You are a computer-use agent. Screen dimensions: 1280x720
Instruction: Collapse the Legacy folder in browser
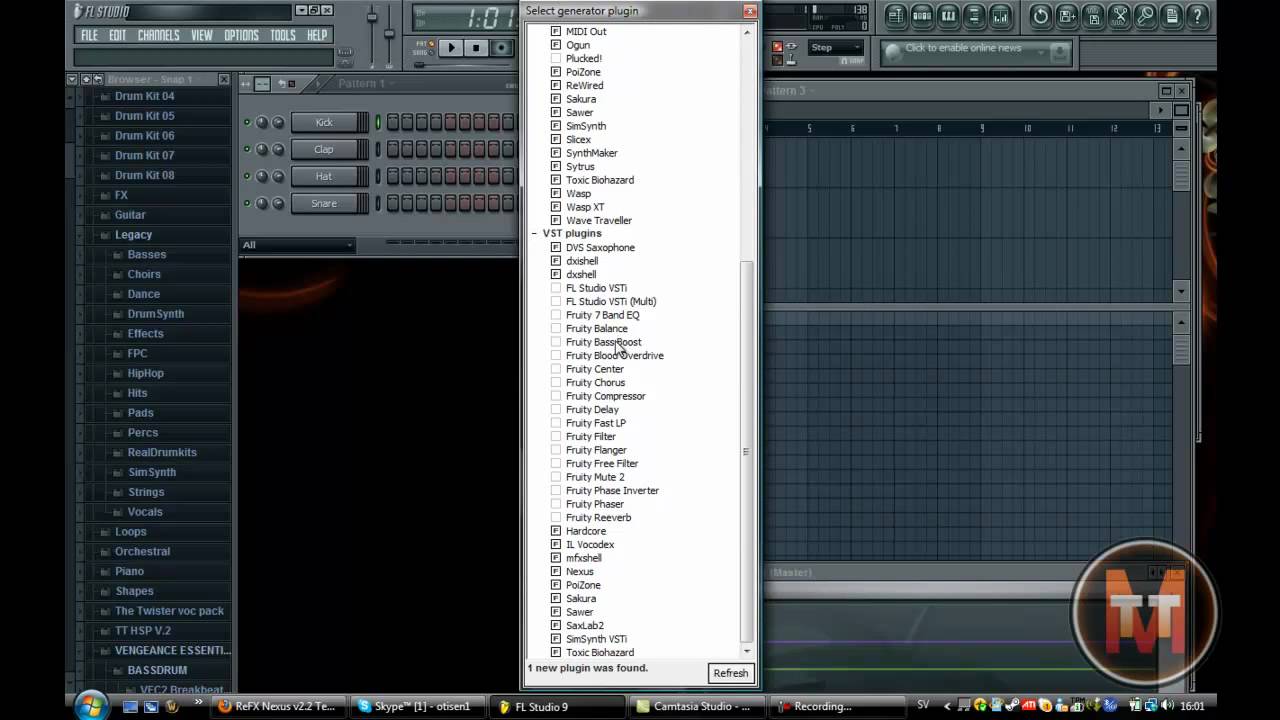(103, 235)
